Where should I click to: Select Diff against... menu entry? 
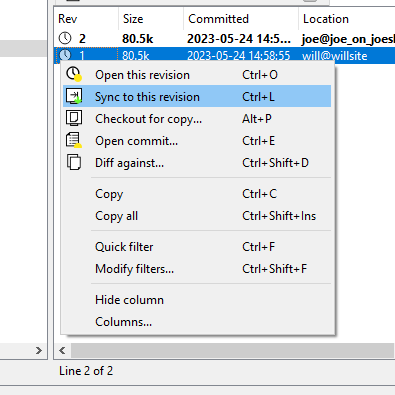(x=197, y=163)
